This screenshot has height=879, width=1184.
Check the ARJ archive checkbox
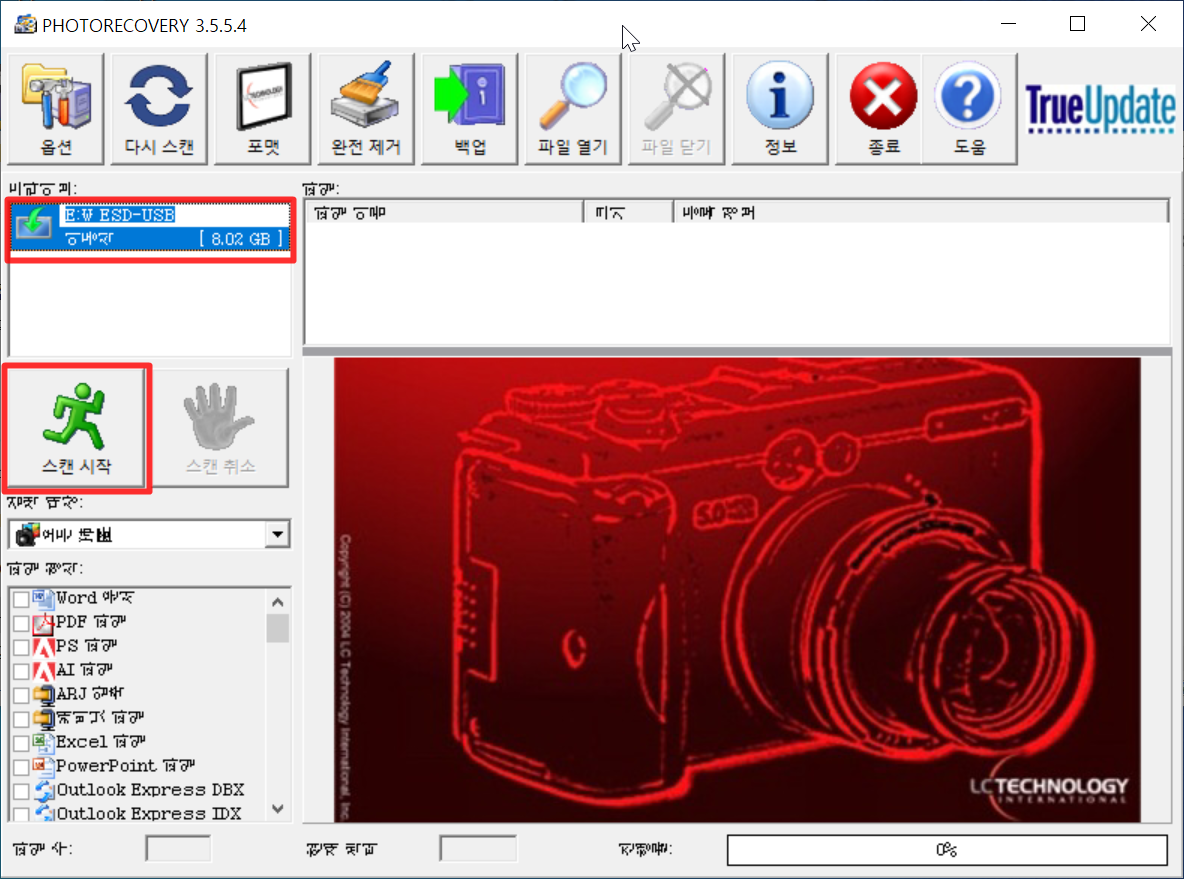tap(21, 695)
